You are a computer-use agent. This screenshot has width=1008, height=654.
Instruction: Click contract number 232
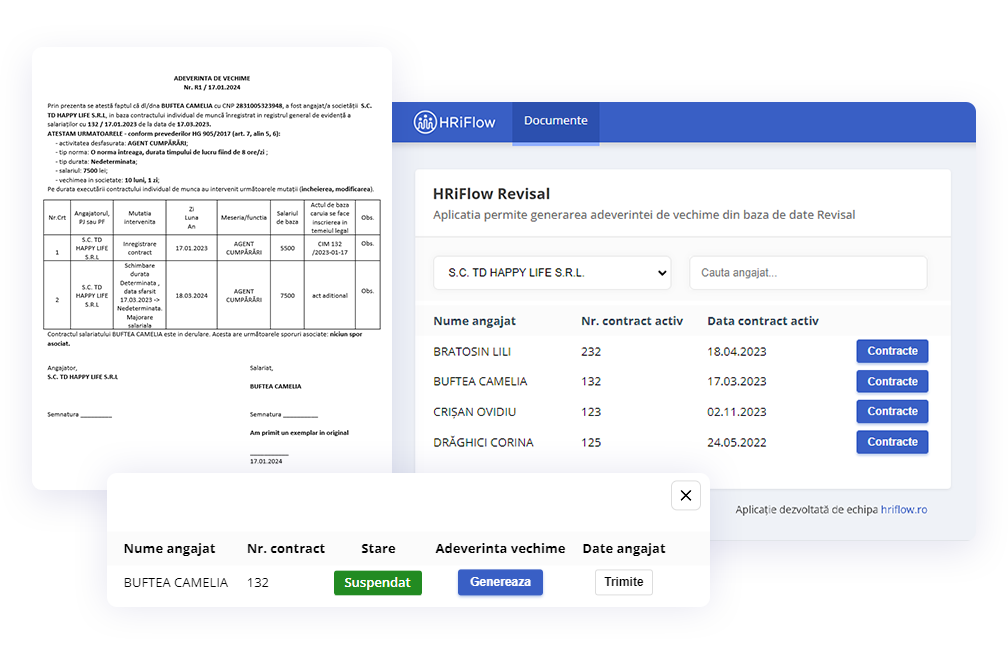pos(591,352)
